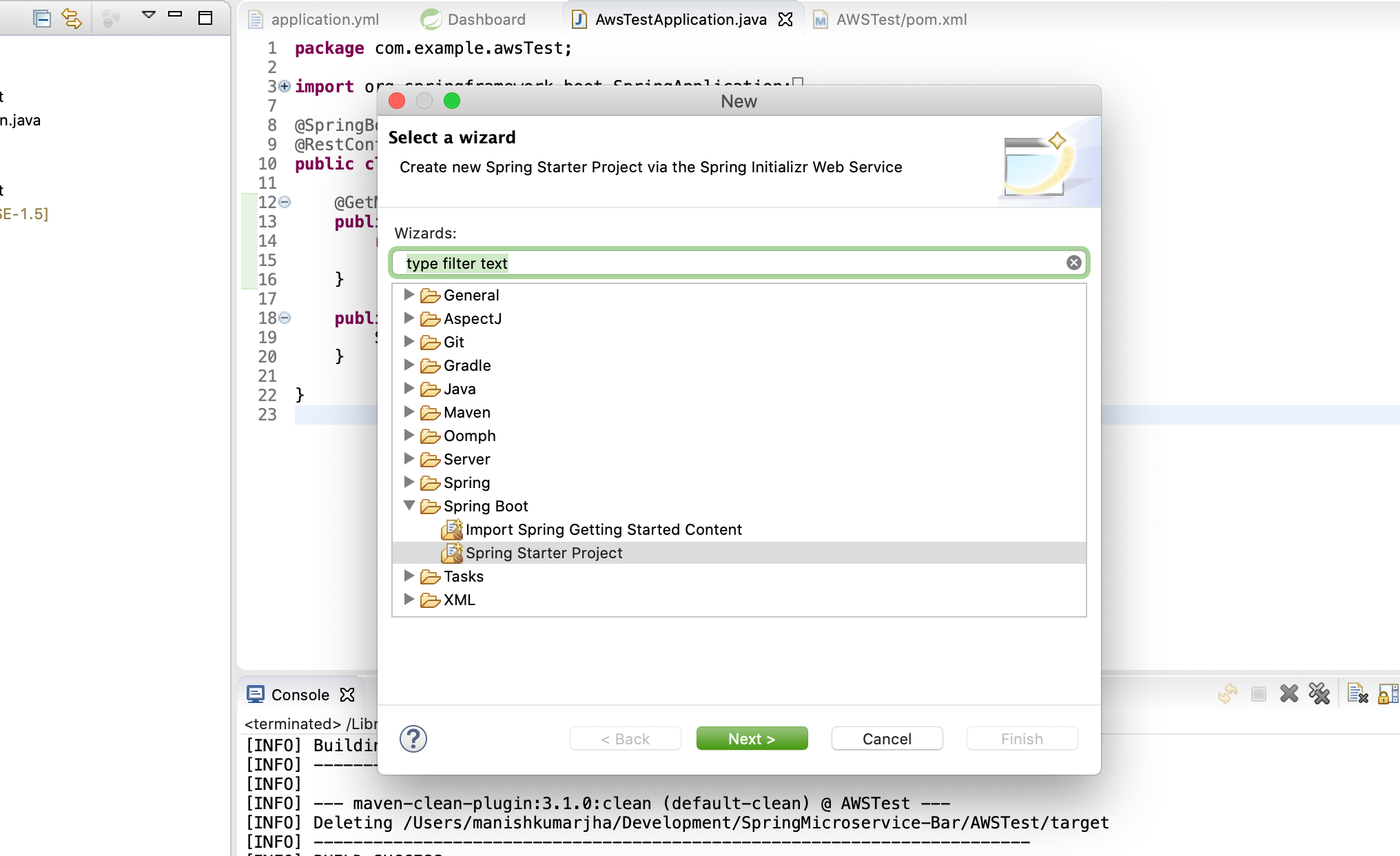Expand the Spring folder
Screen dimensions: 1400x856
click(409, 482)
